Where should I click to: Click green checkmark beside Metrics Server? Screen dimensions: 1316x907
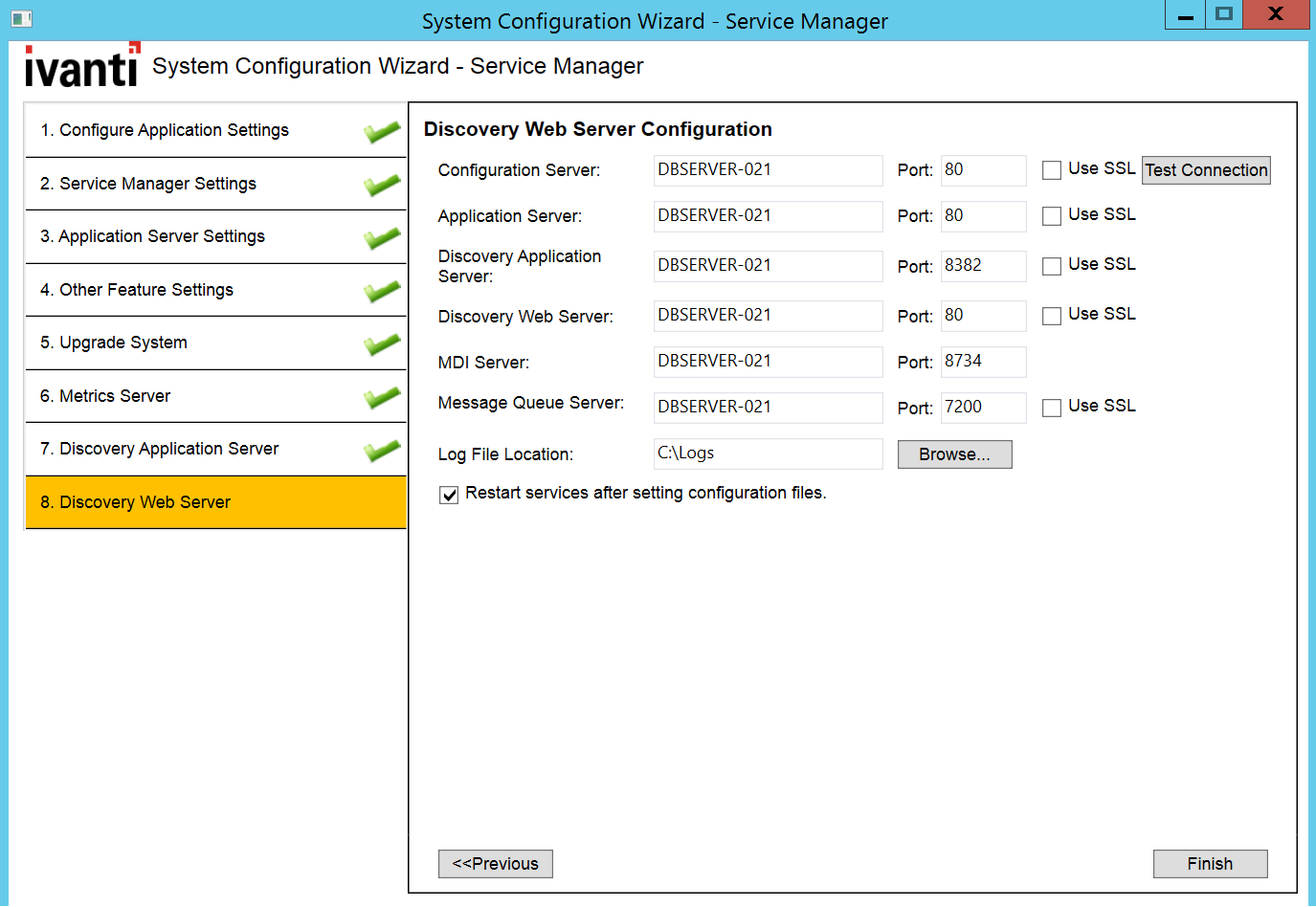tap(381, 397)
